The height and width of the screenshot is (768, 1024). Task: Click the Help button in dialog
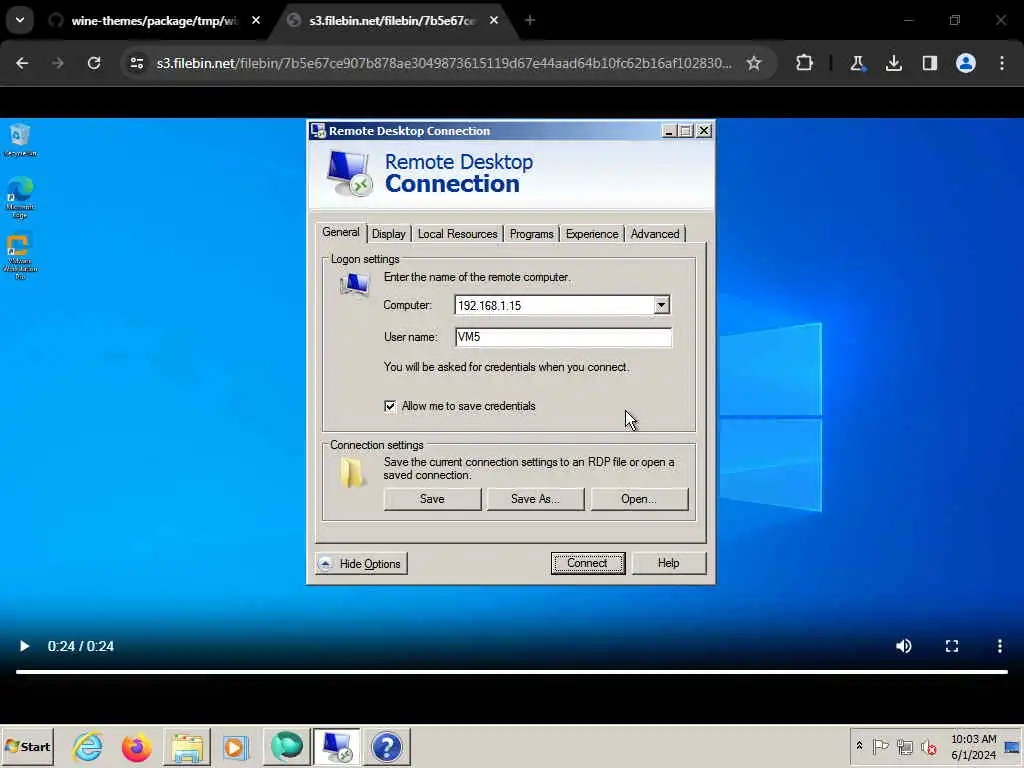click(669, 563)
